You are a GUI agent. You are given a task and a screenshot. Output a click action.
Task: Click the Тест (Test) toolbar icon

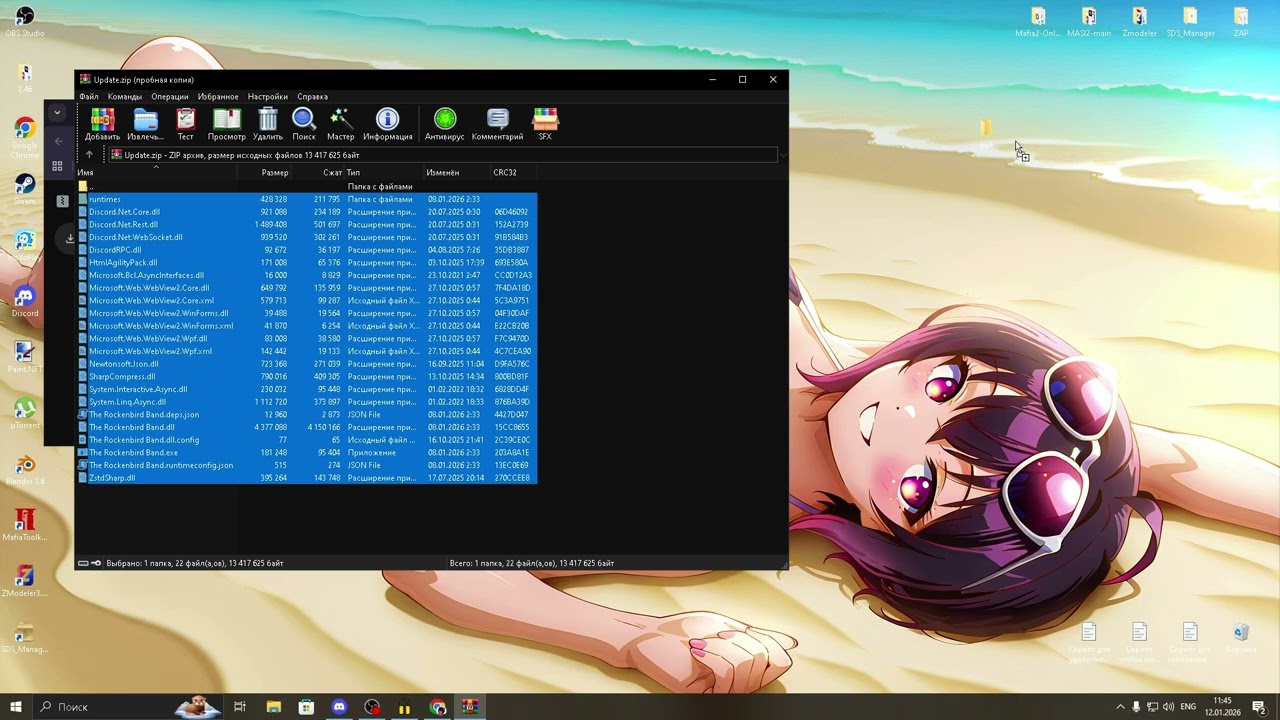point(186,124)
